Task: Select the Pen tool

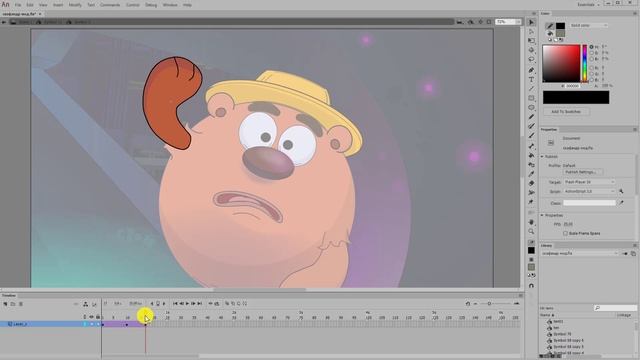Action: click(531, 70)
